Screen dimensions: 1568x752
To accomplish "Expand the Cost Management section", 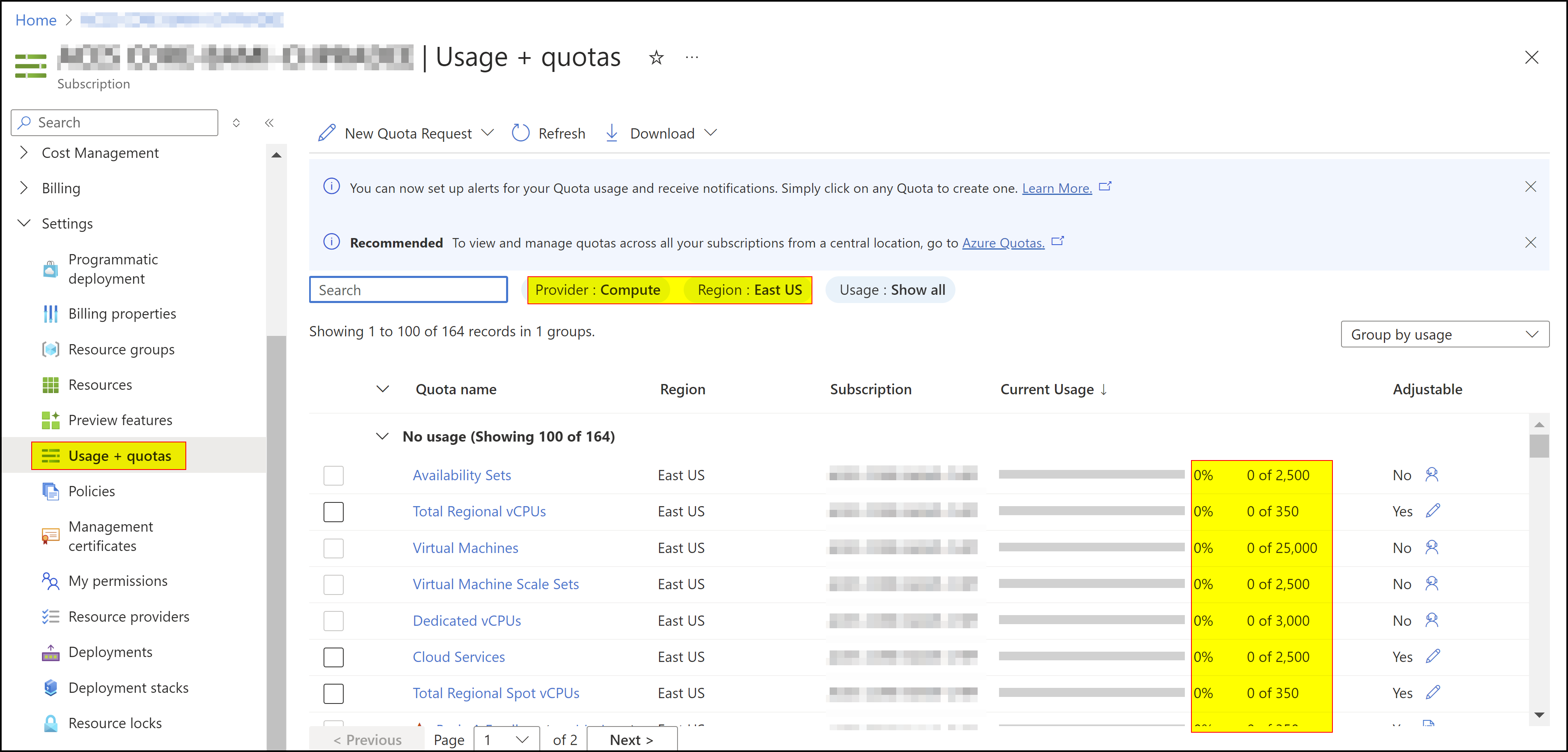I will click(x=24, y=153).
